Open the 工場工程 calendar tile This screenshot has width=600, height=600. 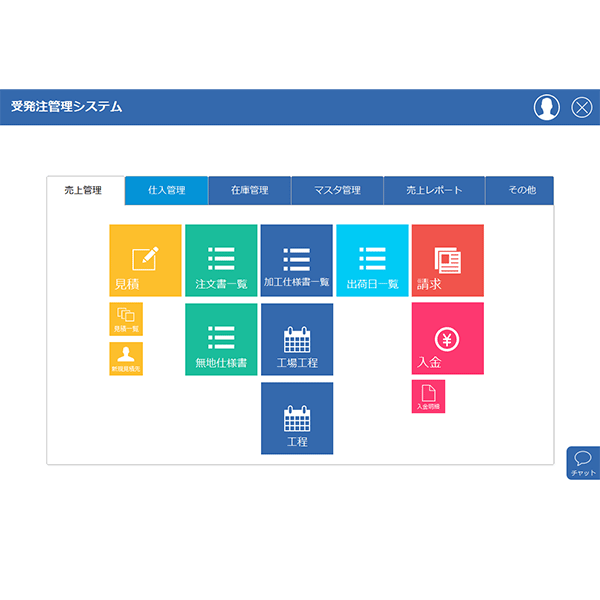tap(297, 339)
